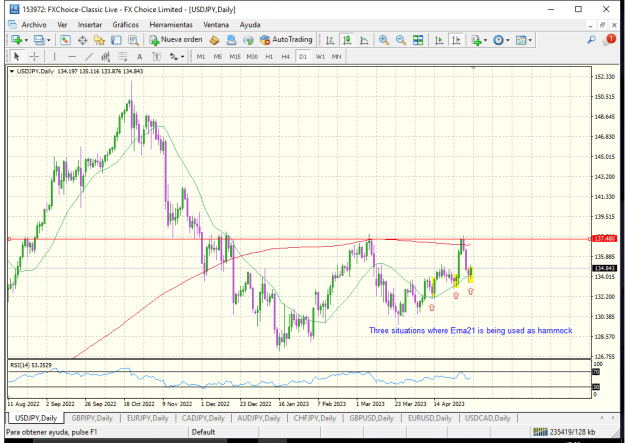The width and height of the screenshot is (625, 443).
Task: Switch timeframe to MN
Action: tap(336, 57)
